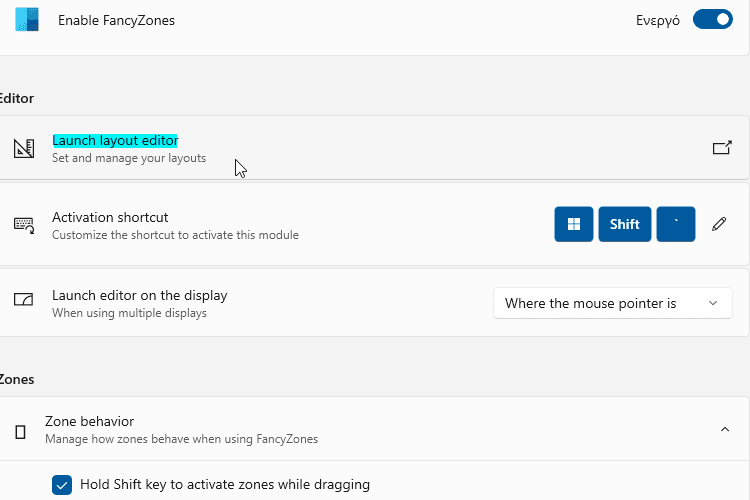Turn off the Enable FancyZones switch

click(x=712, y=20)
